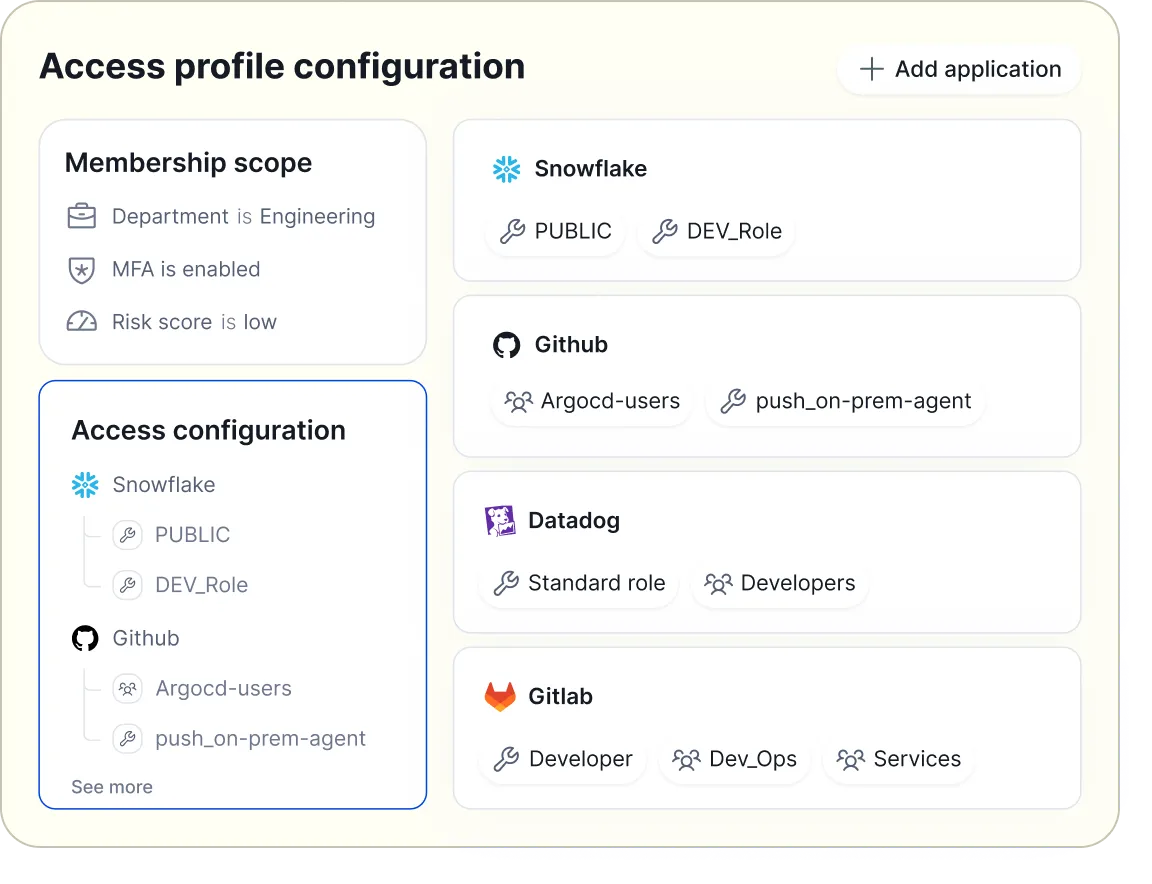Click the Access profile configuration title

(x=282, y=67)
